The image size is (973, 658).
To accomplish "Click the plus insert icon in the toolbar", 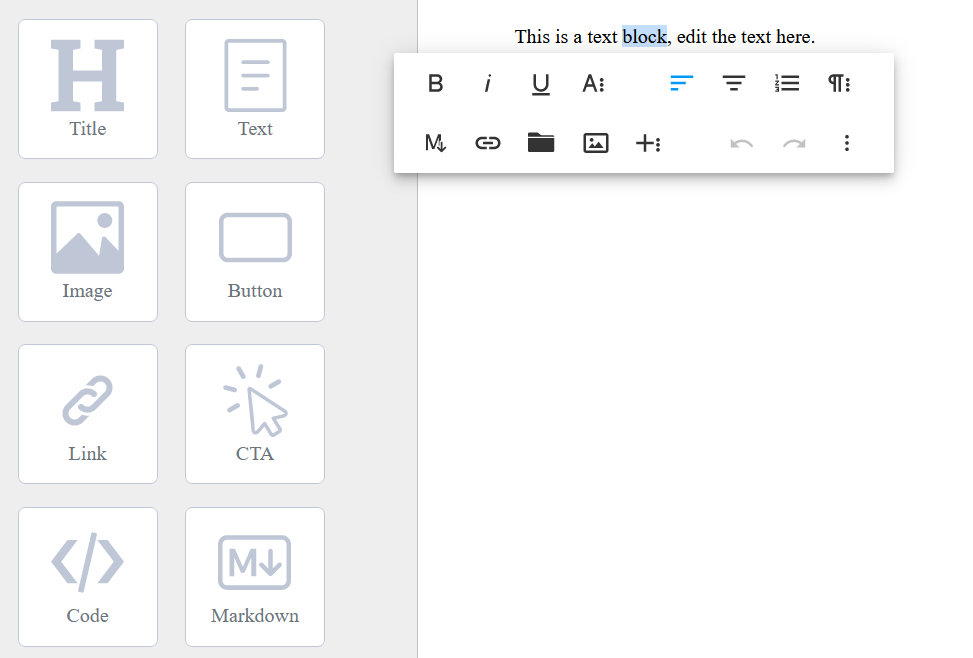I will (648, 143).
